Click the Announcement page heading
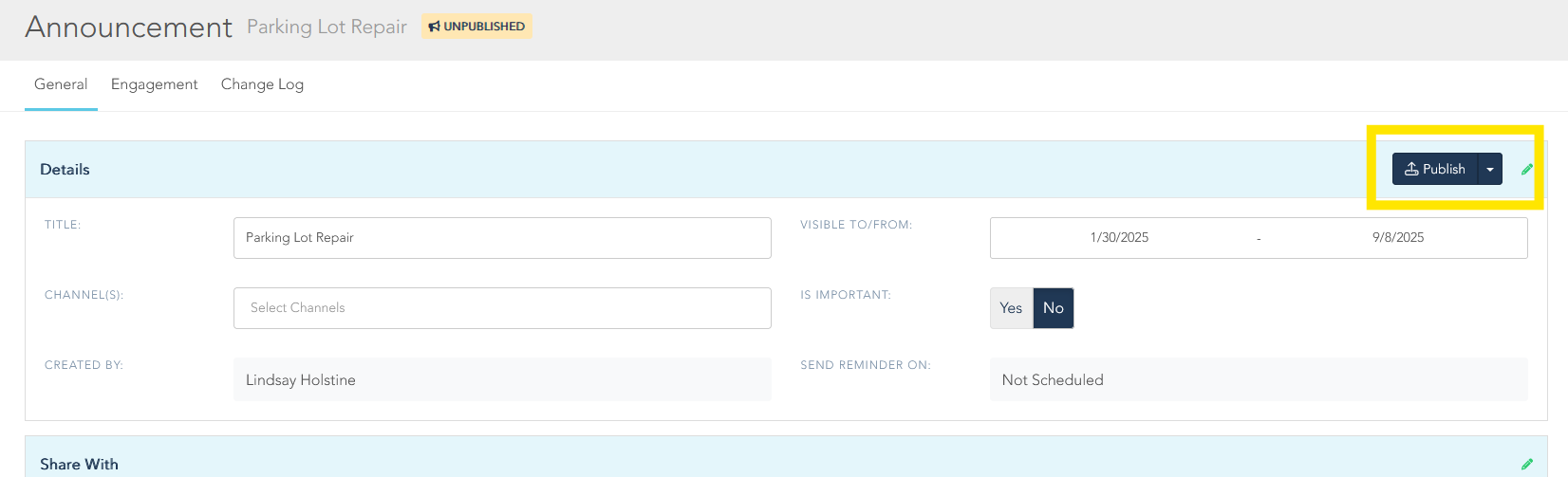Viewport: 1568px width, 477px height. click(x=129, y=28)
